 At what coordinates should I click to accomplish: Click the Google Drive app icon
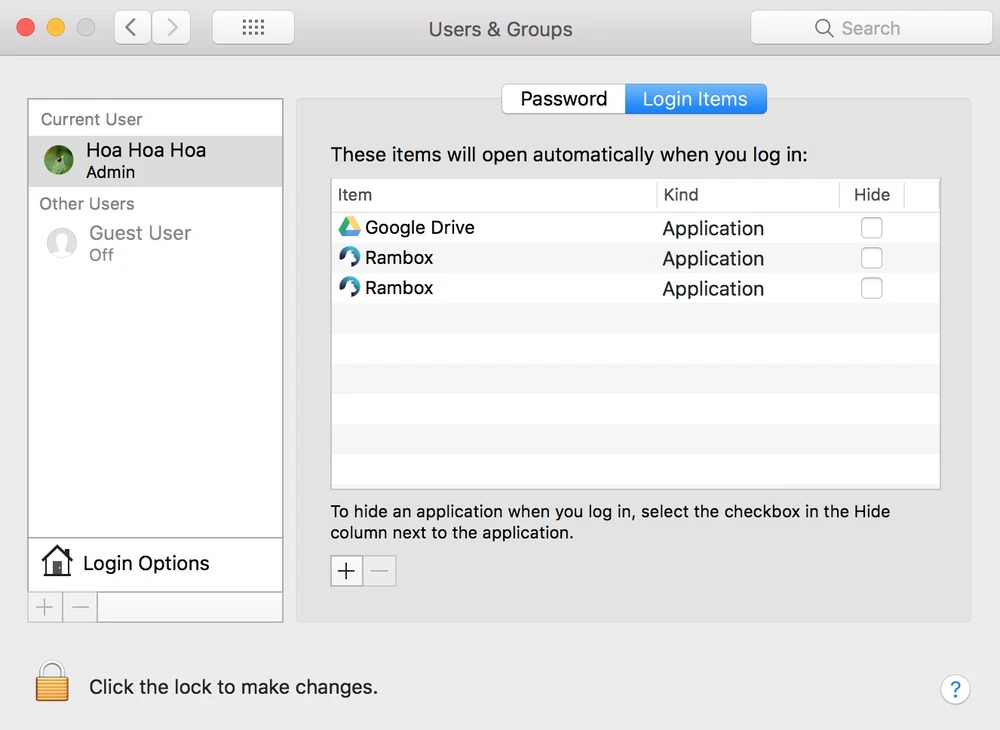[349, 228]
